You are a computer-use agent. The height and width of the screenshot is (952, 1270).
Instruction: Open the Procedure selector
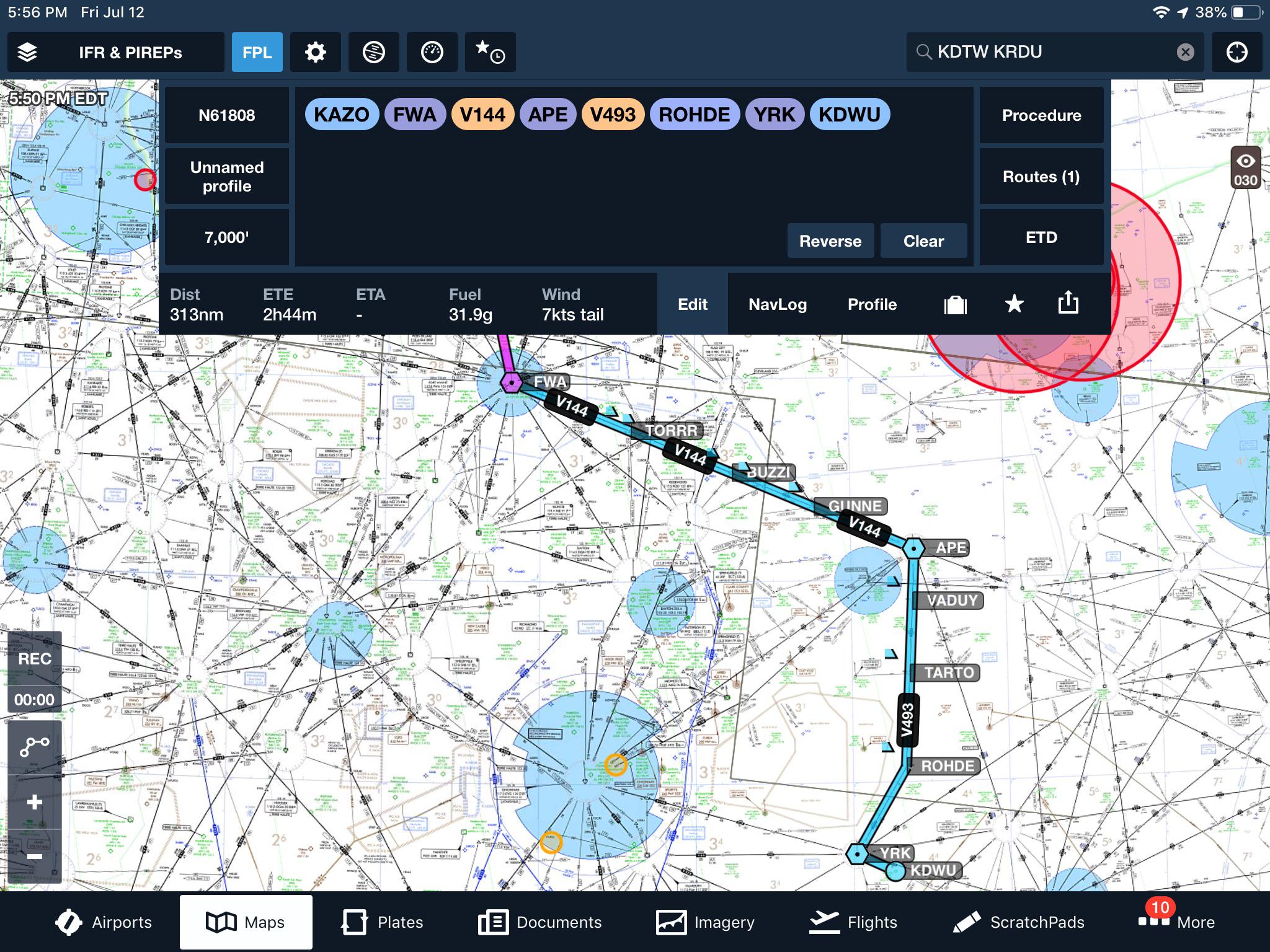pos(1041,115)
